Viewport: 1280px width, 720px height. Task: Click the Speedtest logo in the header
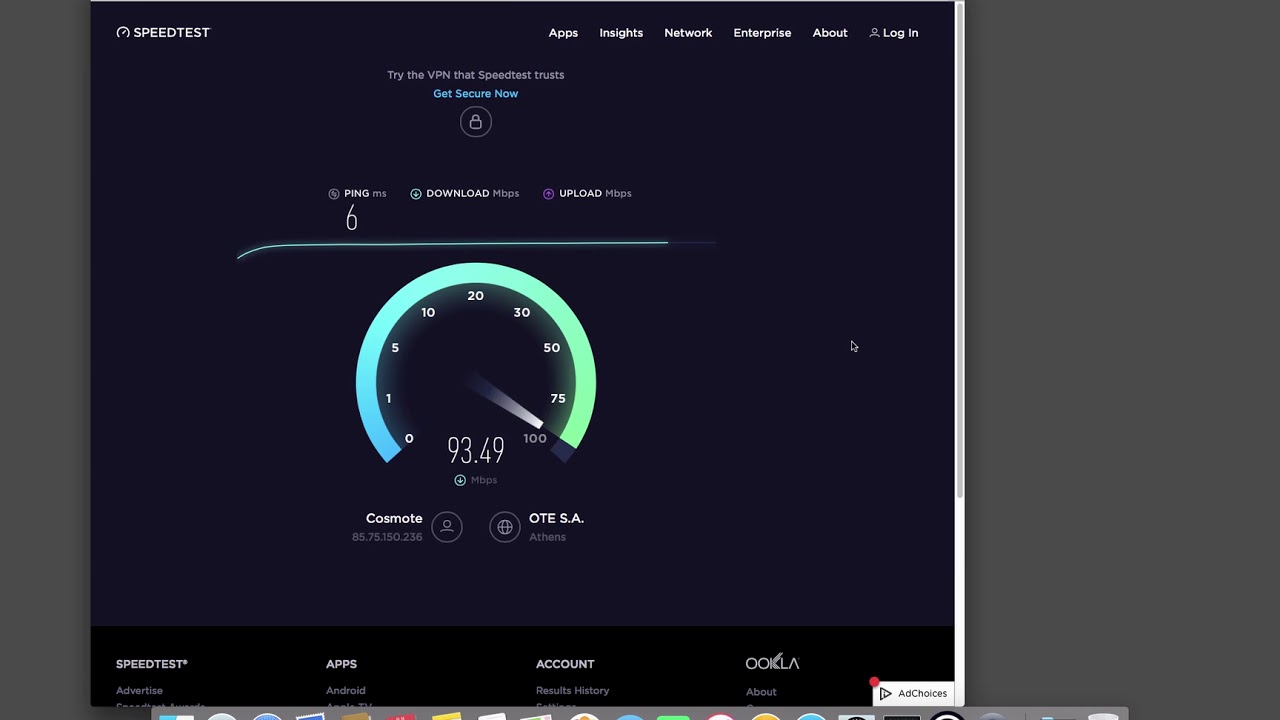[x=163, y=33]
